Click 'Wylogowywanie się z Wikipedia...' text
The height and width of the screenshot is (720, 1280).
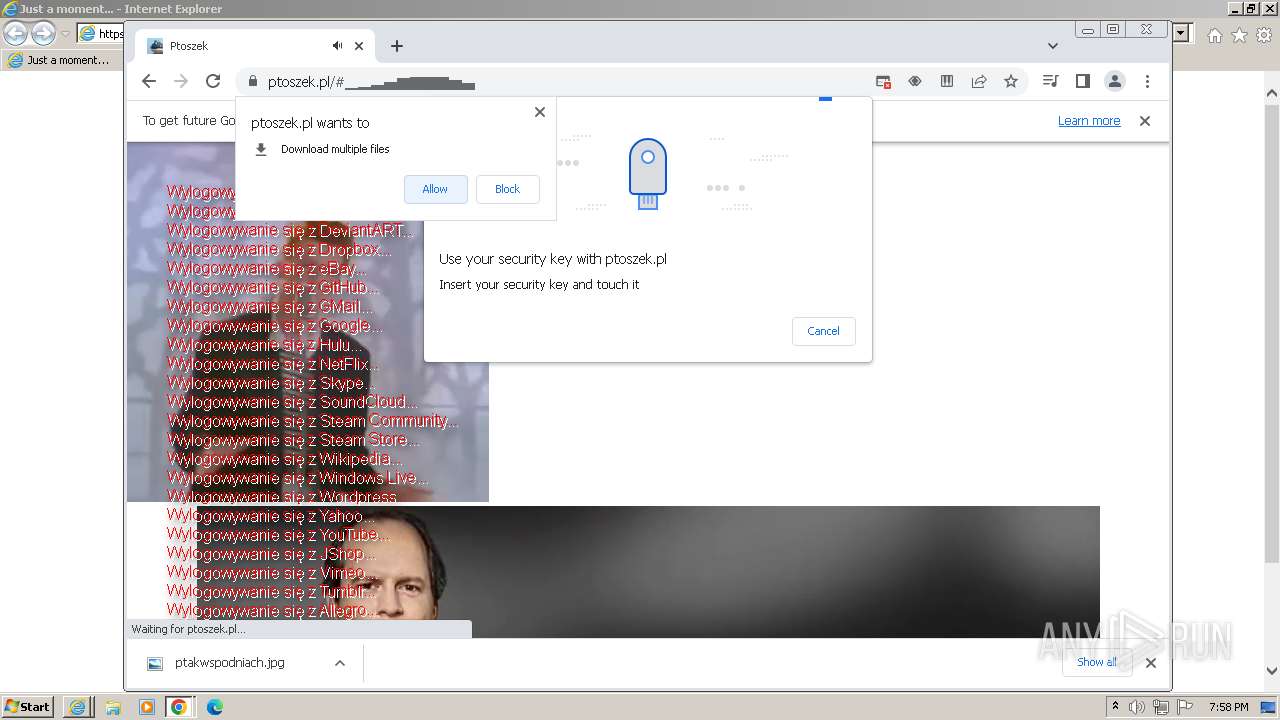[284, 459]
